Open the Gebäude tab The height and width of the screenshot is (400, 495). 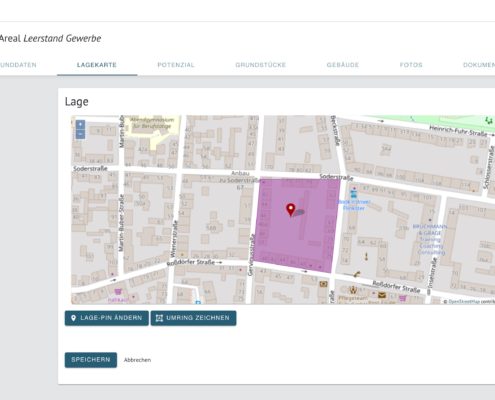pos(343,65)
